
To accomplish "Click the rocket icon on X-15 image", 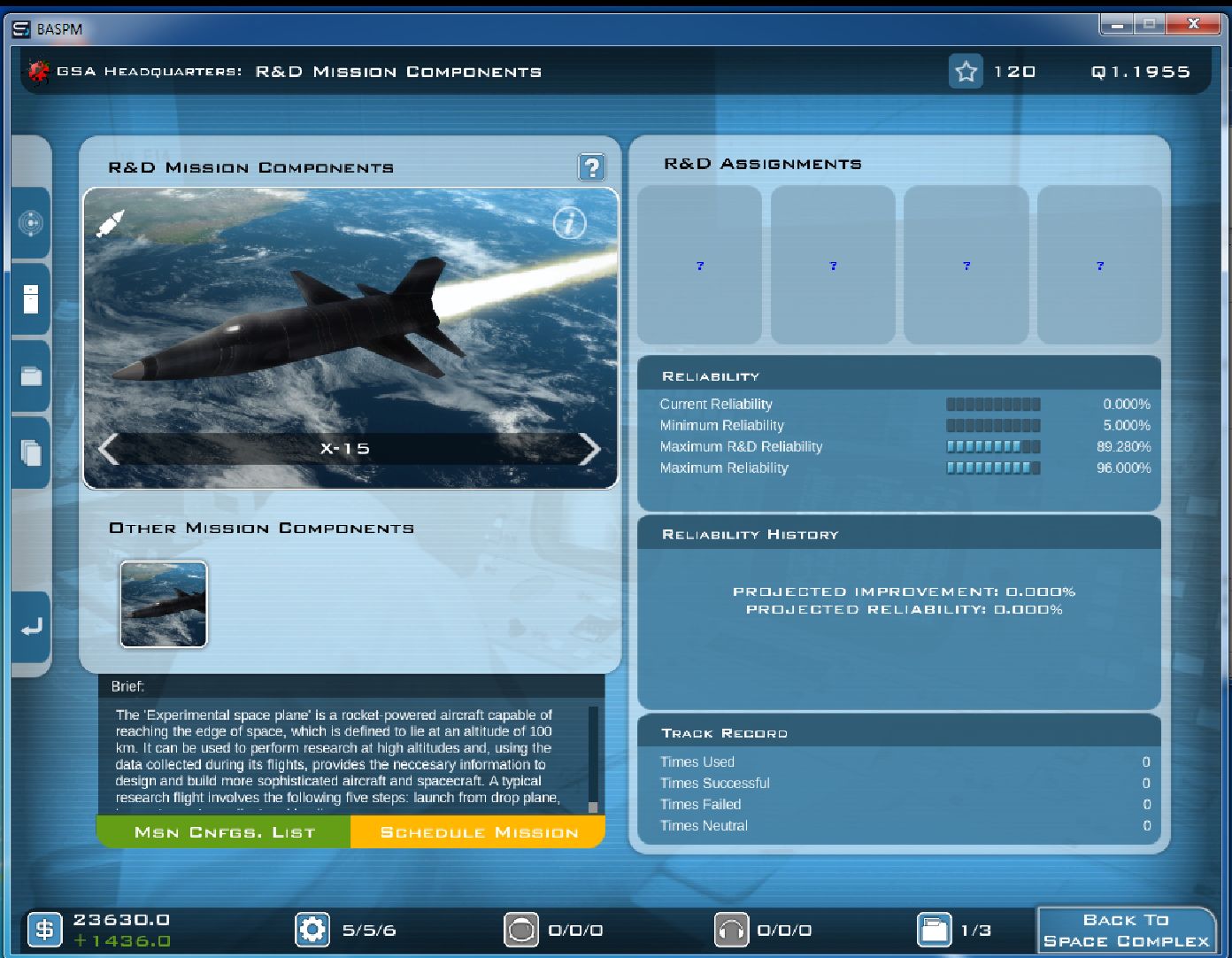I will (x=110, y=223).
